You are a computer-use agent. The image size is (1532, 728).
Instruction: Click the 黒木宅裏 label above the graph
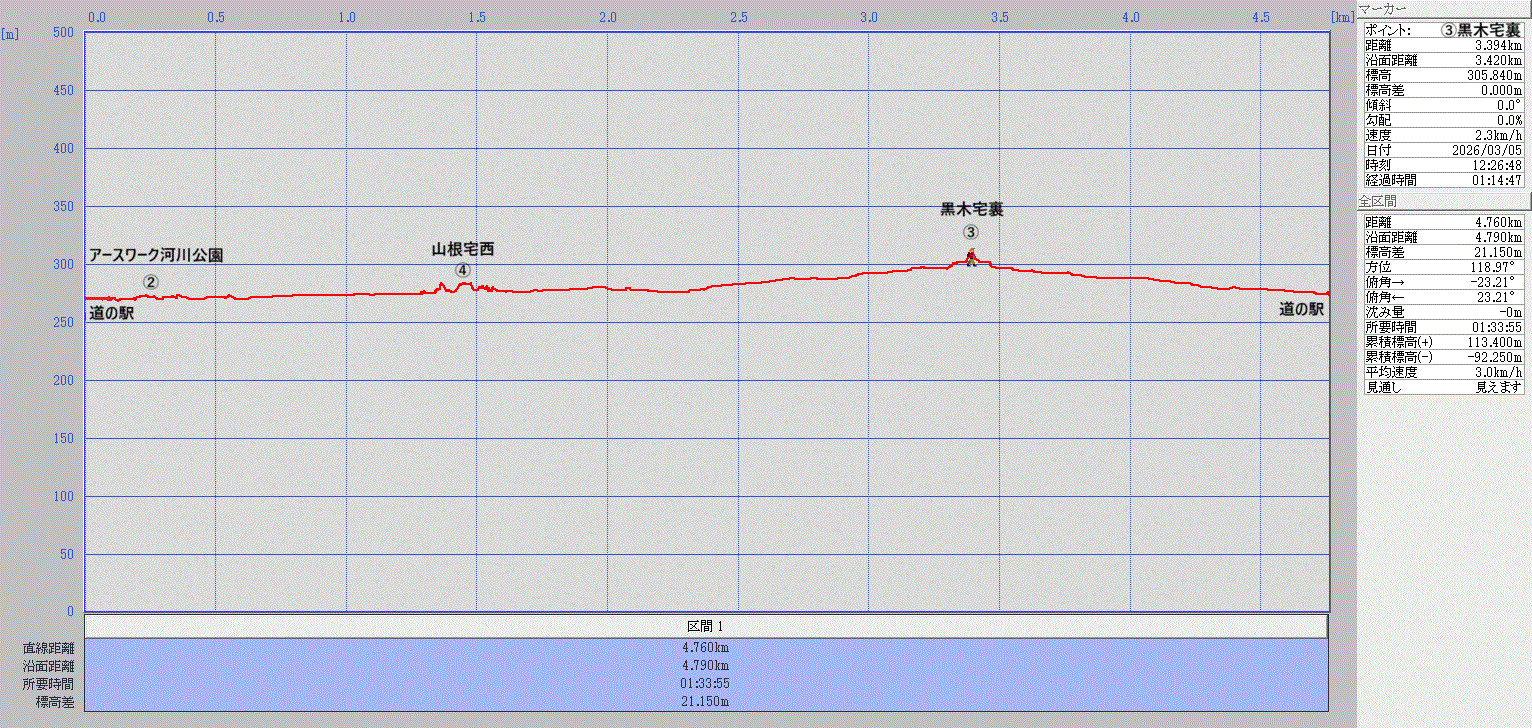coord(971,210)
